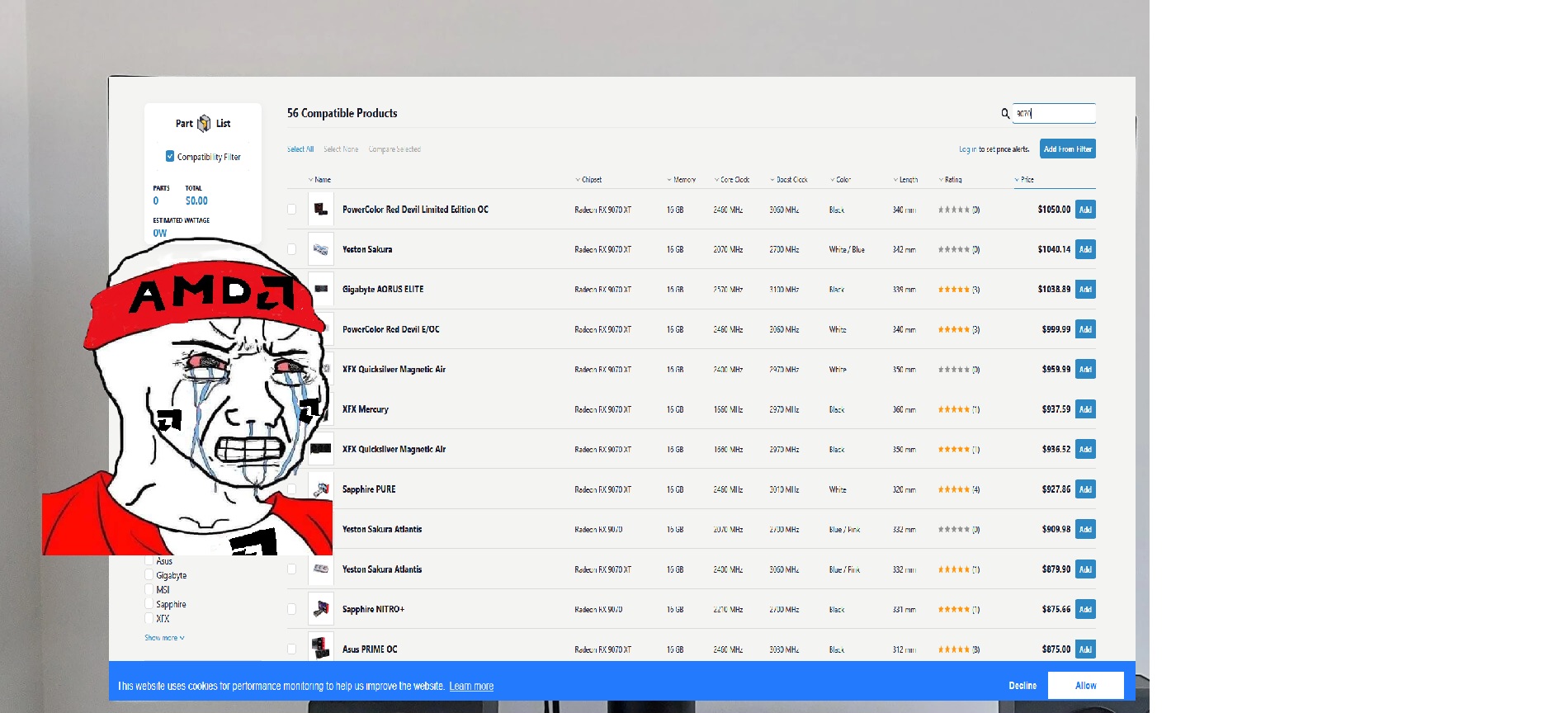Sort the table by Color column
This screenshot has height=713, width=1568.
(841, 180)
